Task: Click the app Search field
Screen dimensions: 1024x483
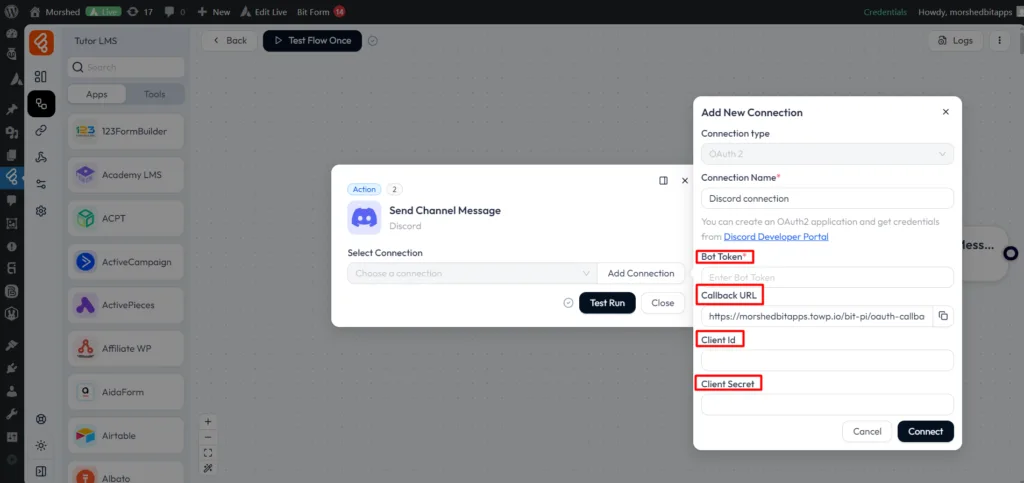Action: 126,67
